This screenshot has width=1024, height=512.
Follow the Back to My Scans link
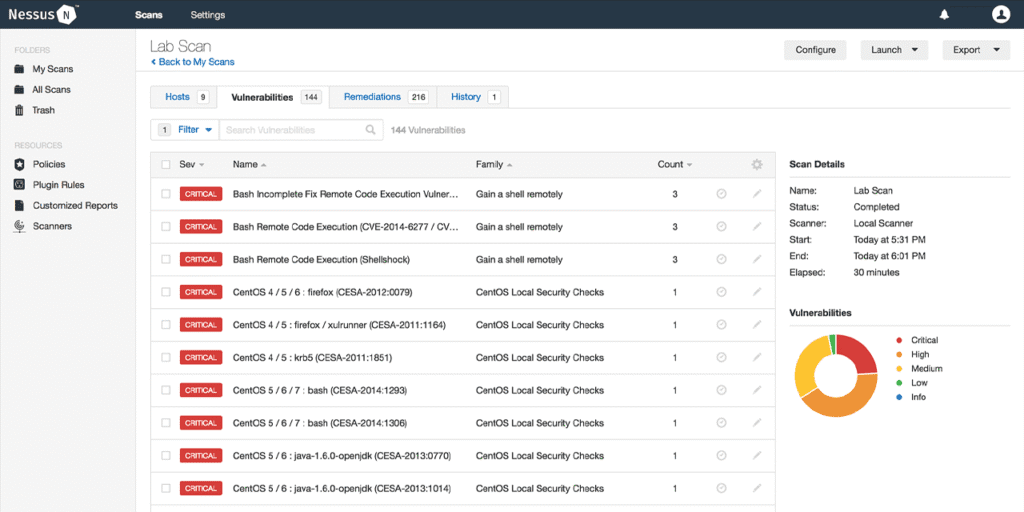192,62
